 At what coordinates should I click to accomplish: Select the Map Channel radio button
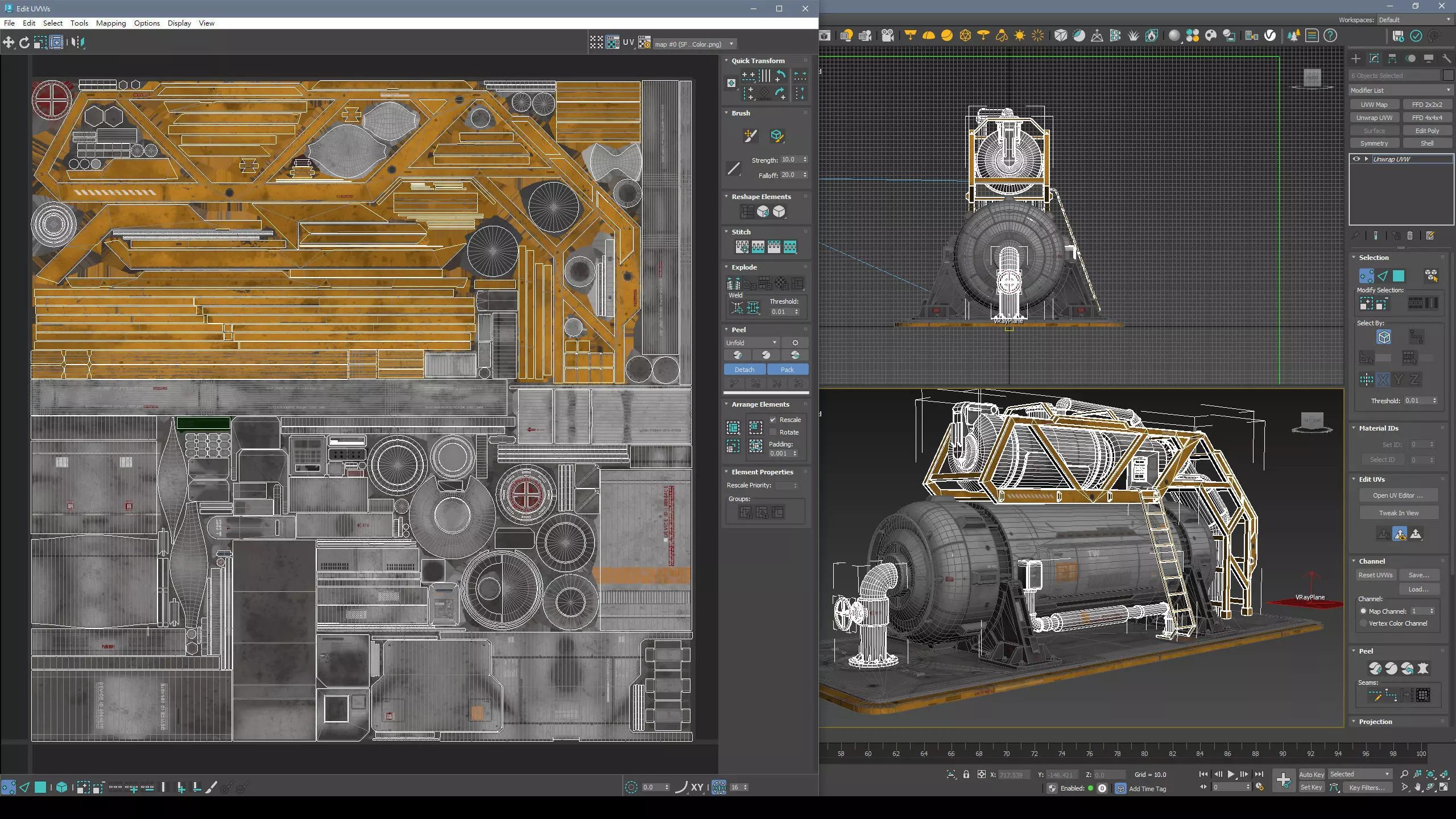pyautogui.click(x=1363, y=611)
